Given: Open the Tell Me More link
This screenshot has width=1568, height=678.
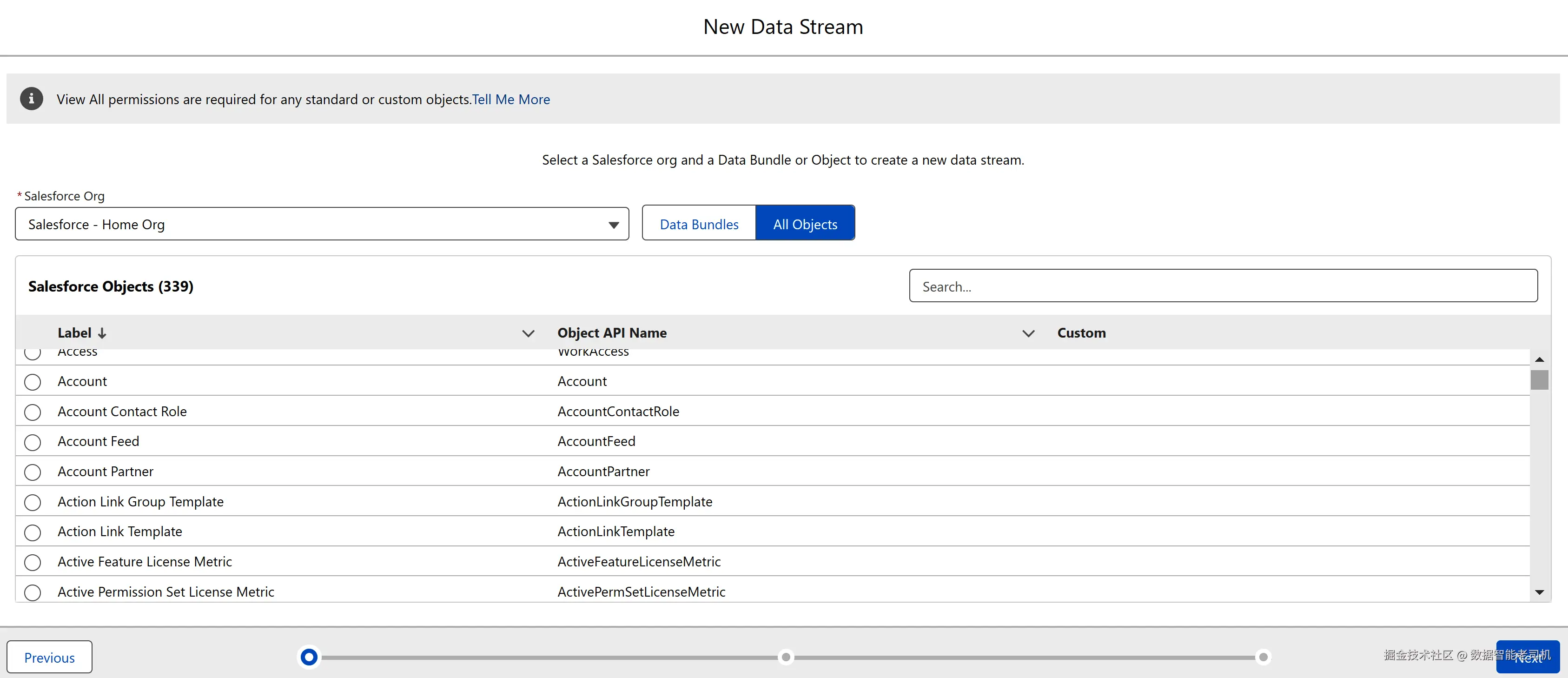Looking at the screenshot, I should (x=511, y=100).
